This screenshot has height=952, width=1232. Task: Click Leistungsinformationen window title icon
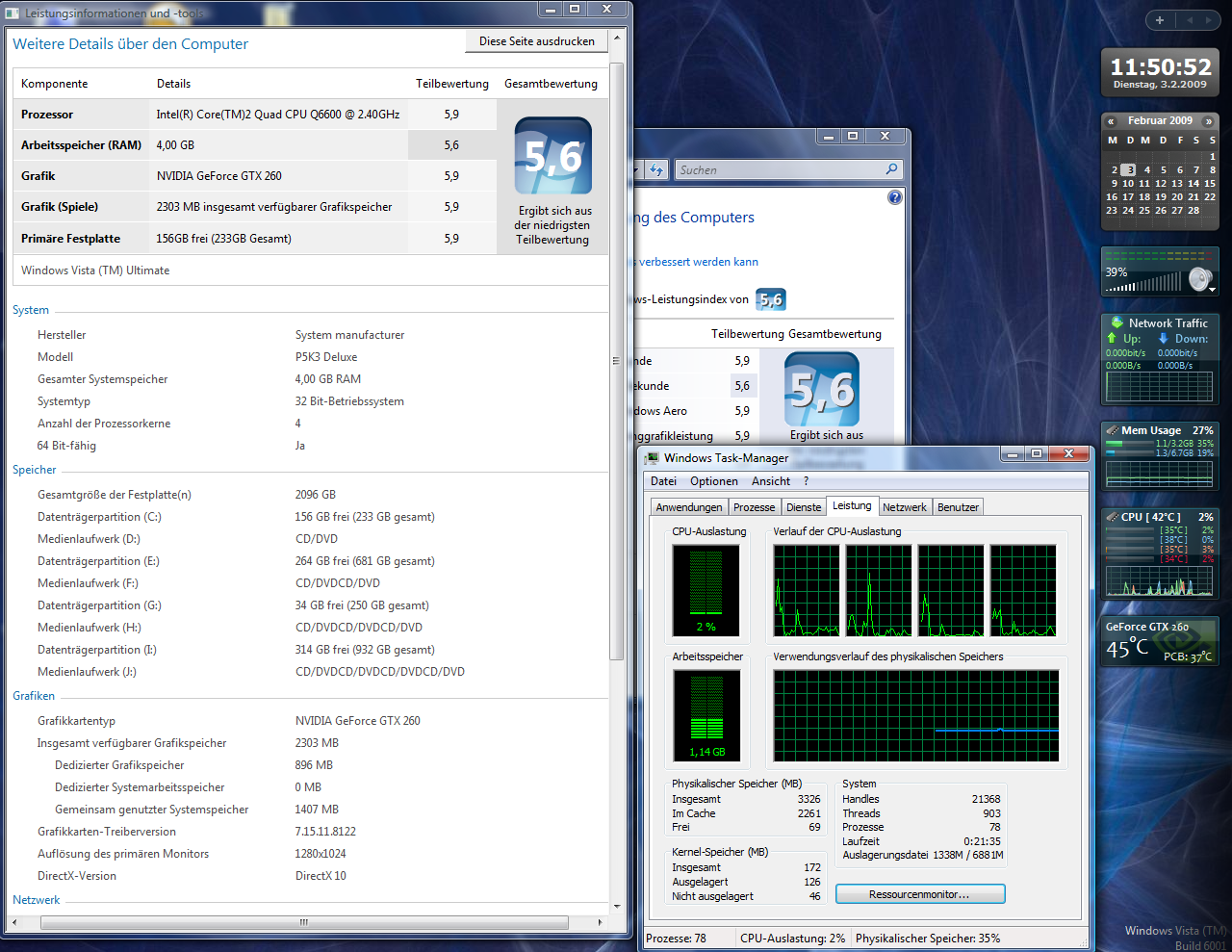13,13
